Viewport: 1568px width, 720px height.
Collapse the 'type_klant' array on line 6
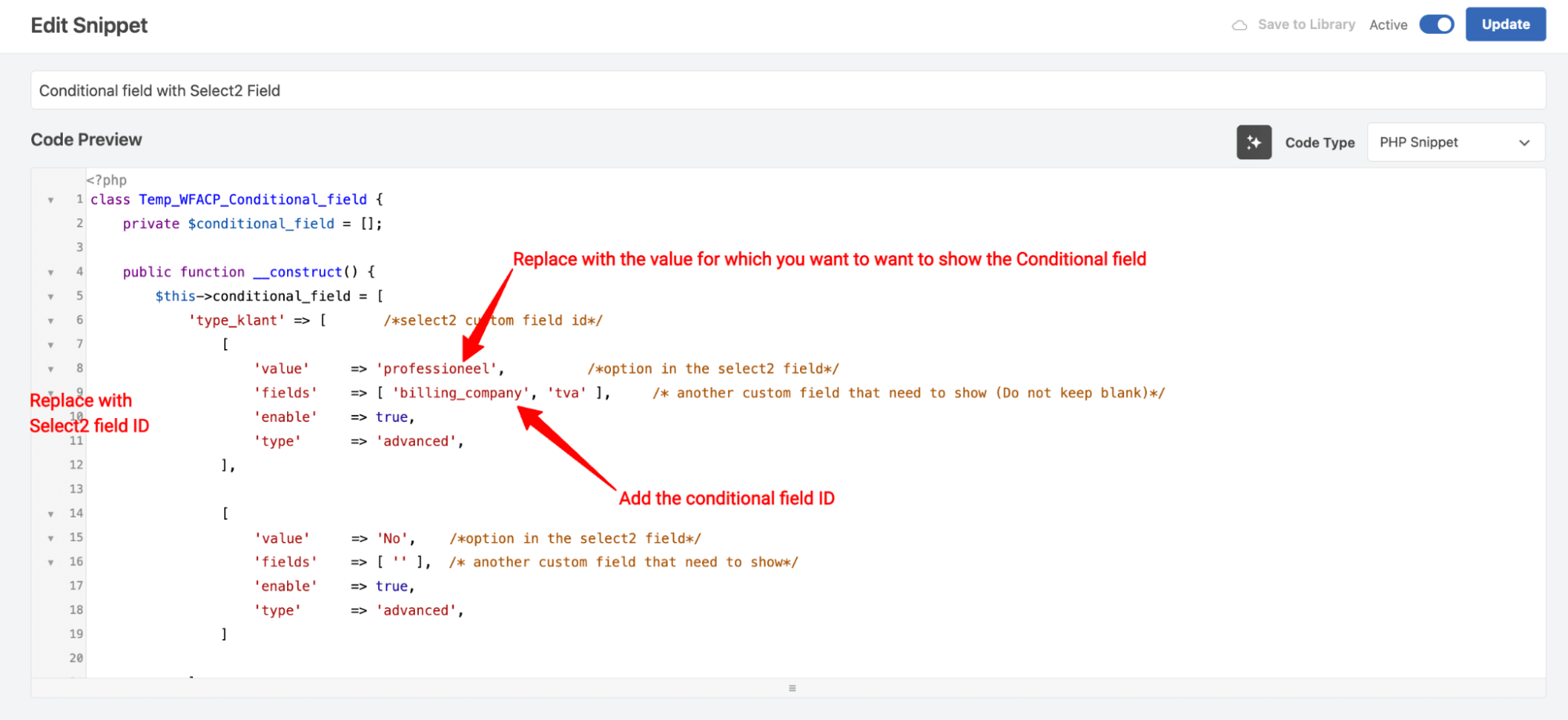pyautogui.click(x=50, y=320)
